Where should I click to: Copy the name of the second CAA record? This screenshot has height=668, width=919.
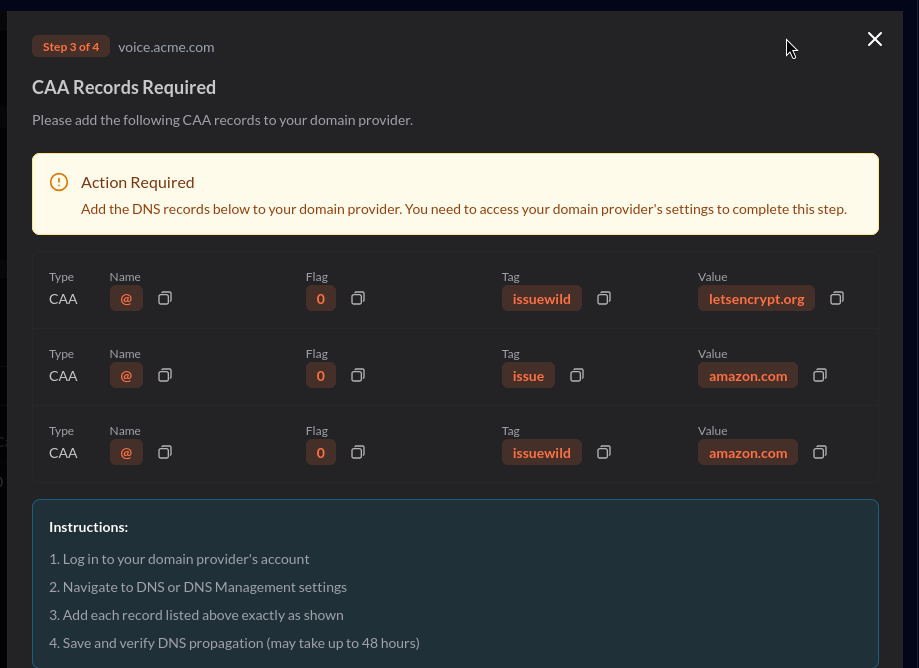point(165,375)
